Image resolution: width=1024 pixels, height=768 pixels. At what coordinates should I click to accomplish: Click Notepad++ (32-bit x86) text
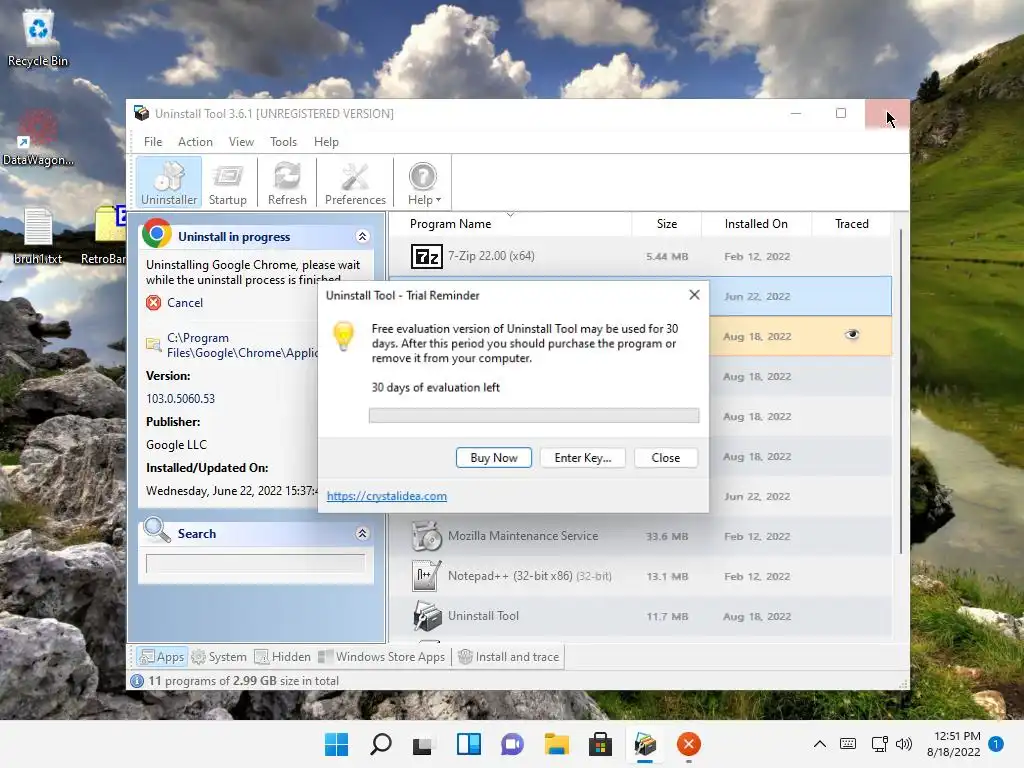pos(510,576)
